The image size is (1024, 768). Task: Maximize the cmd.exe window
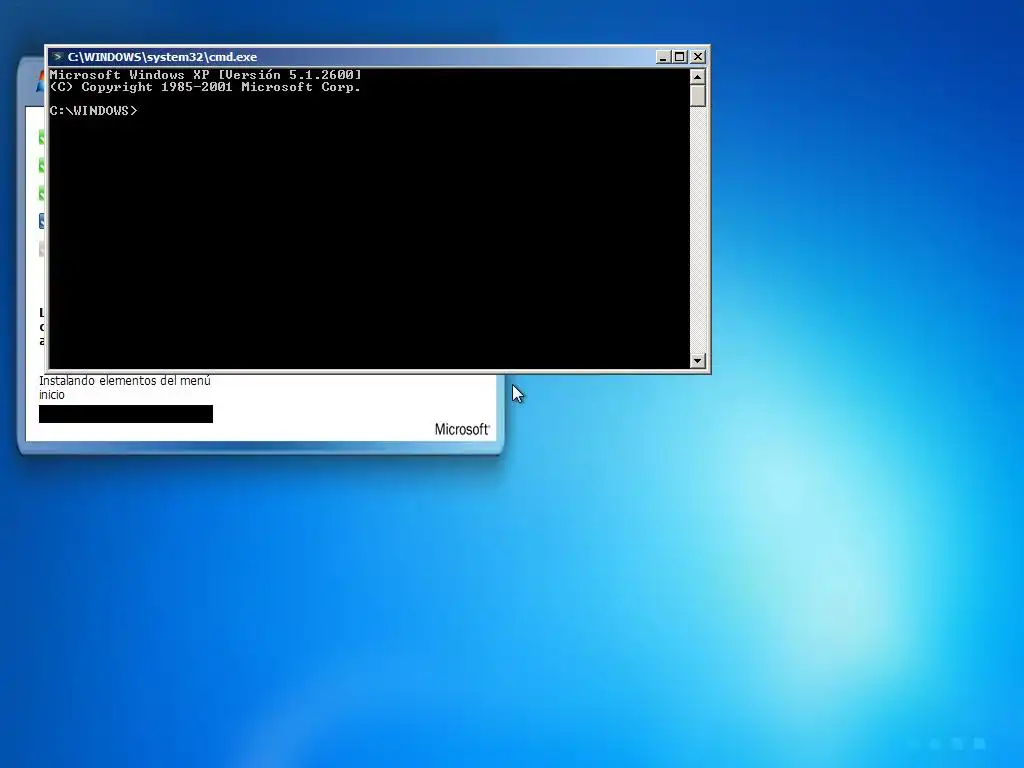point(680,57)
